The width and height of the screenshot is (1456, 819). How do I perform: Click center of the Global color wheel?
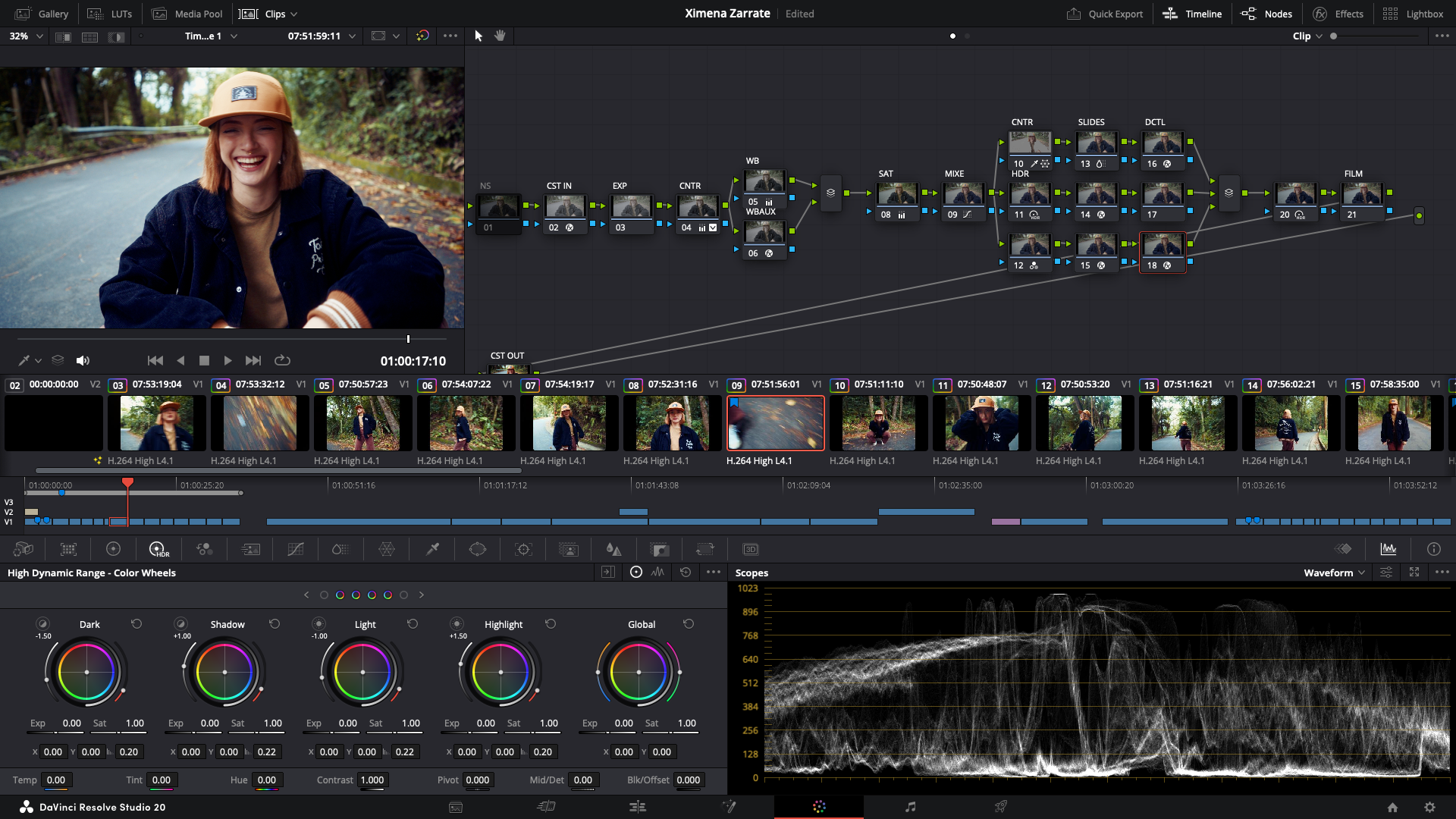click(x=639, y=672)
